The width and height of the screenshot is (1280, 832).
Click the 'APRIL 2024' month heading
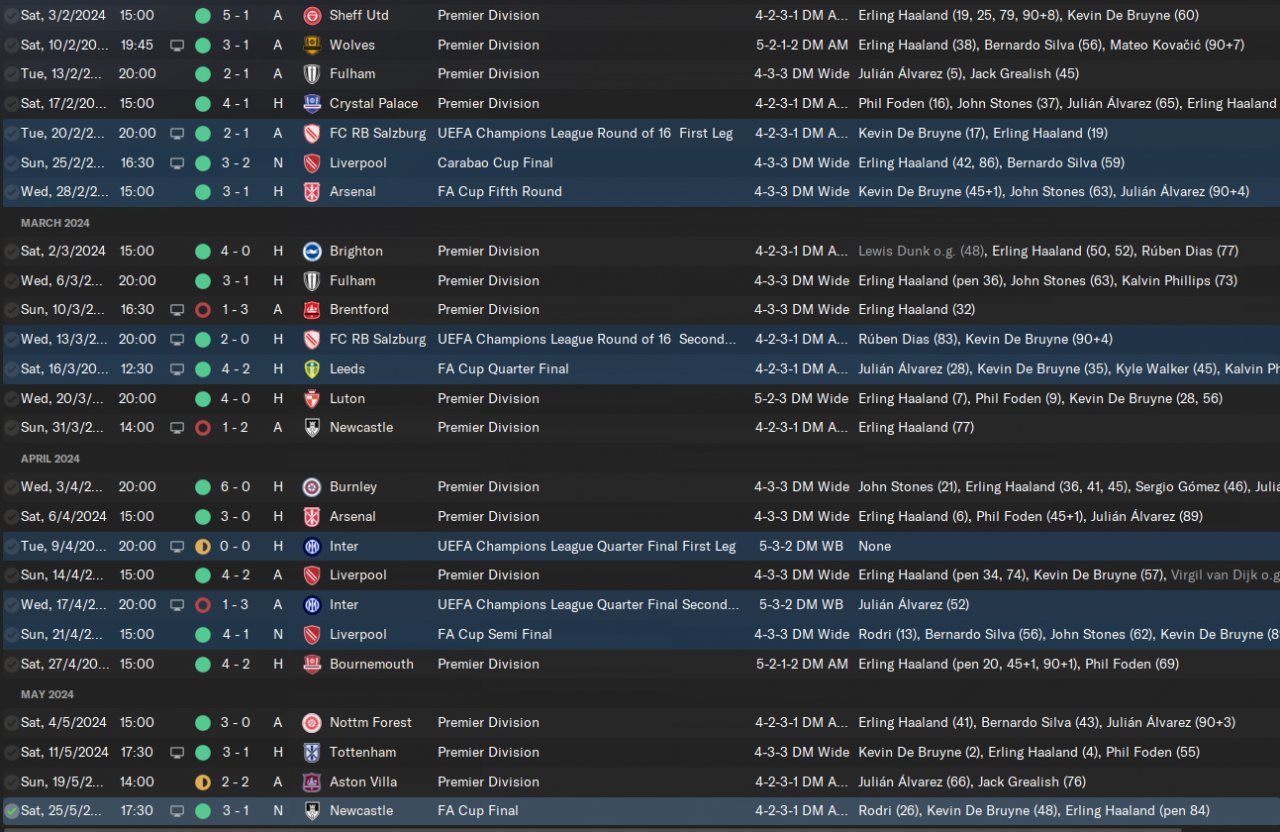[x=52, y=459]
